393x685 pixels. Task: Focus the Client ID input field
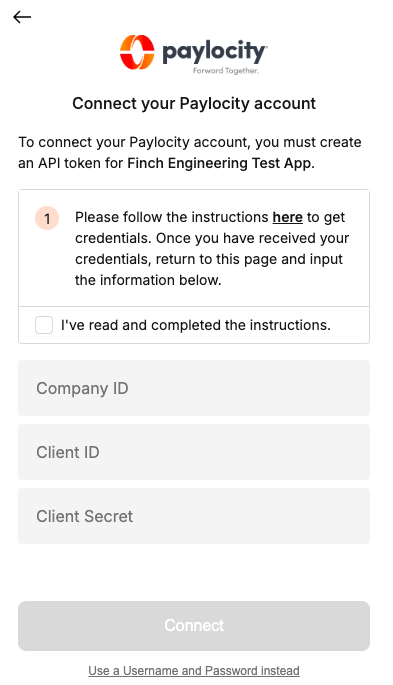tap(194, 452)
